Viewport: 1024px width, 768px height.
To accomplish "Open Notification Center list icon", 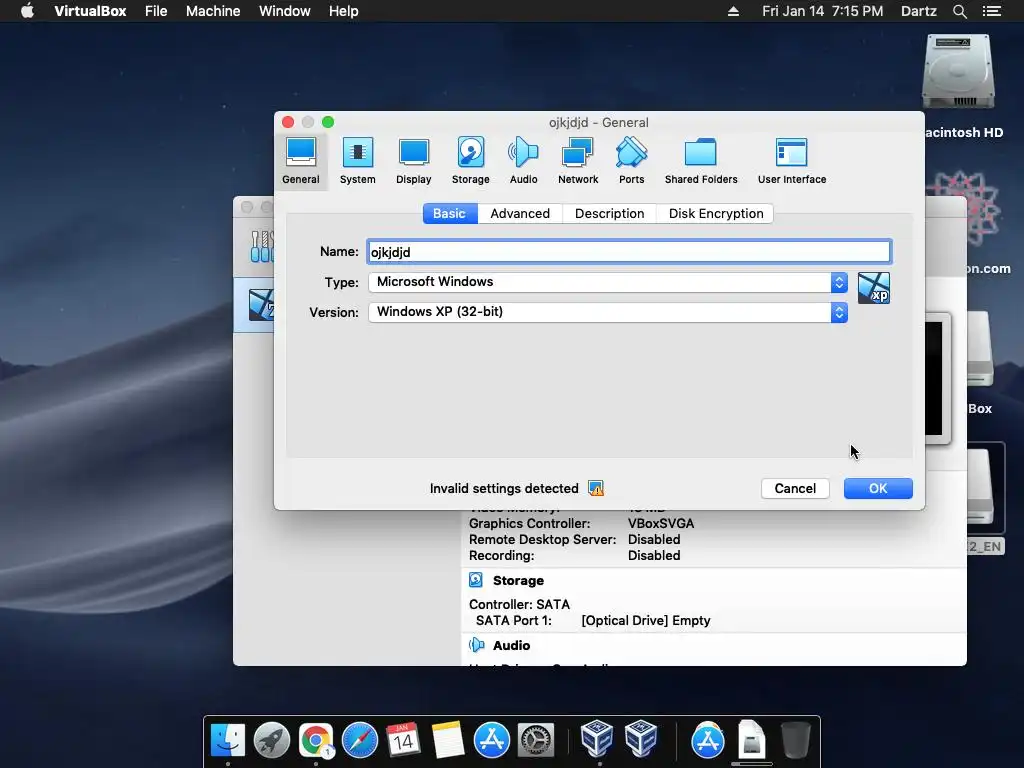I will point(992,11).
